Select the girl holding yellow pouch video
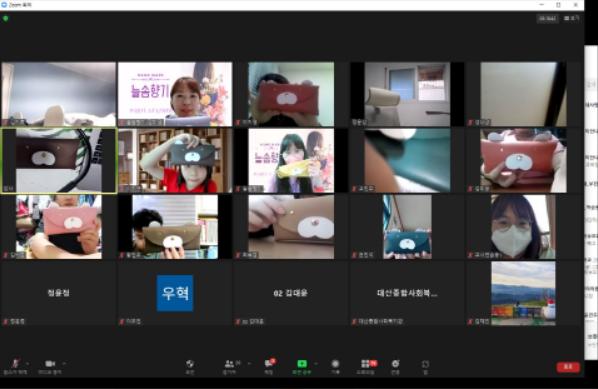The height and width of the screenshot is (389, 598). pyautogui.click(x=291, y=161)
